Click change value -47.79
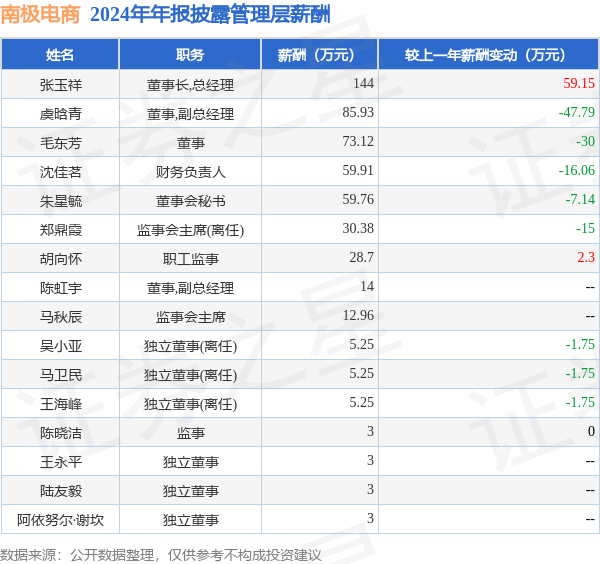Screen dimensions: 600x564 (577, 112)
